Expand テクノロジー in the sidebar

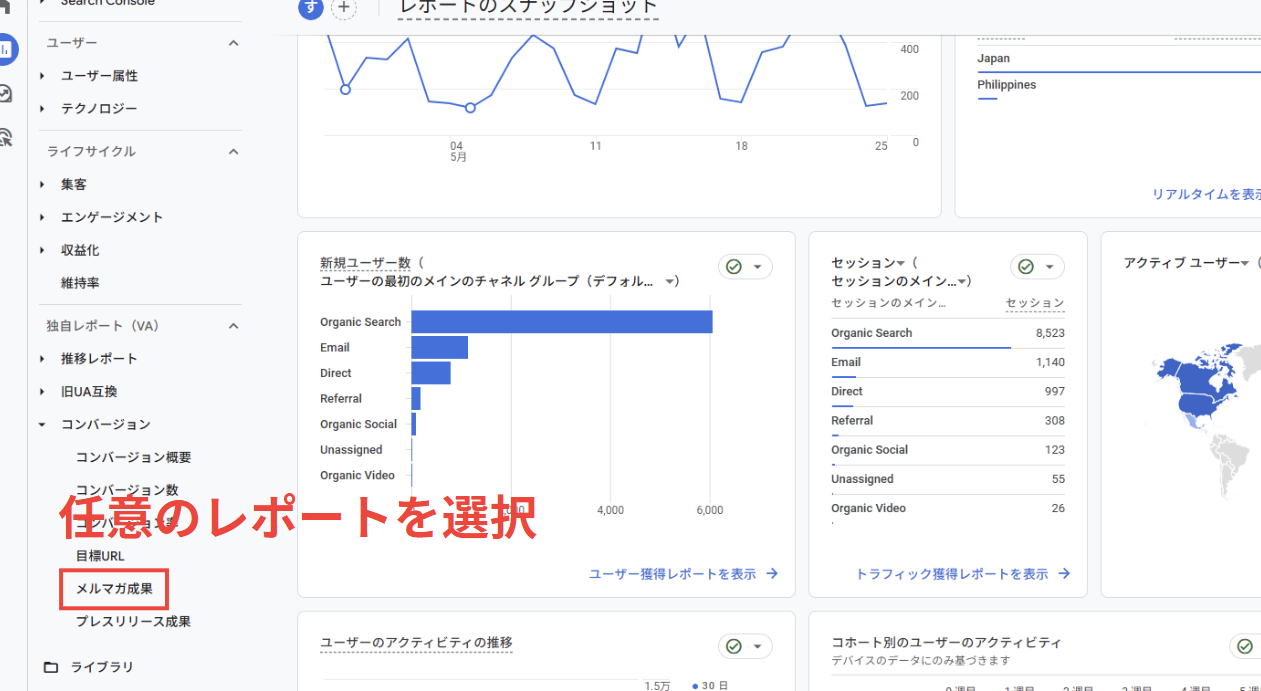42,109
